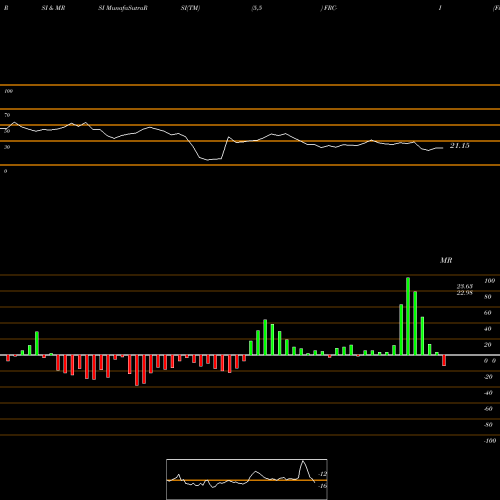This screenshot has width=500, height=500.
Task: Click the 20 label on the MR axis
Action: pos(488,345)
